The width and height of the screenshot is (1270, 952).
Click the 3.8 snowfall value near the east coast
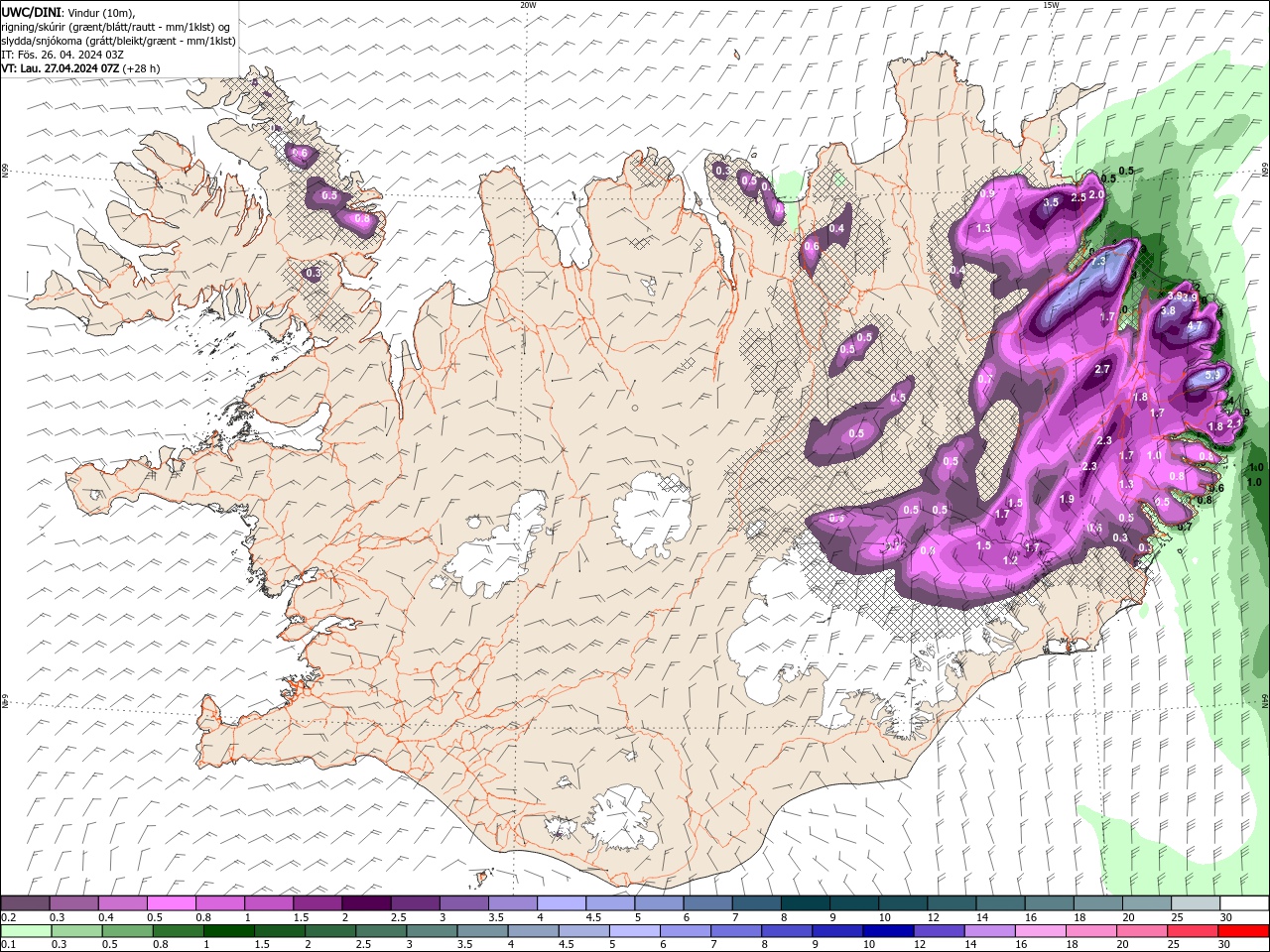coord(1168,310)
